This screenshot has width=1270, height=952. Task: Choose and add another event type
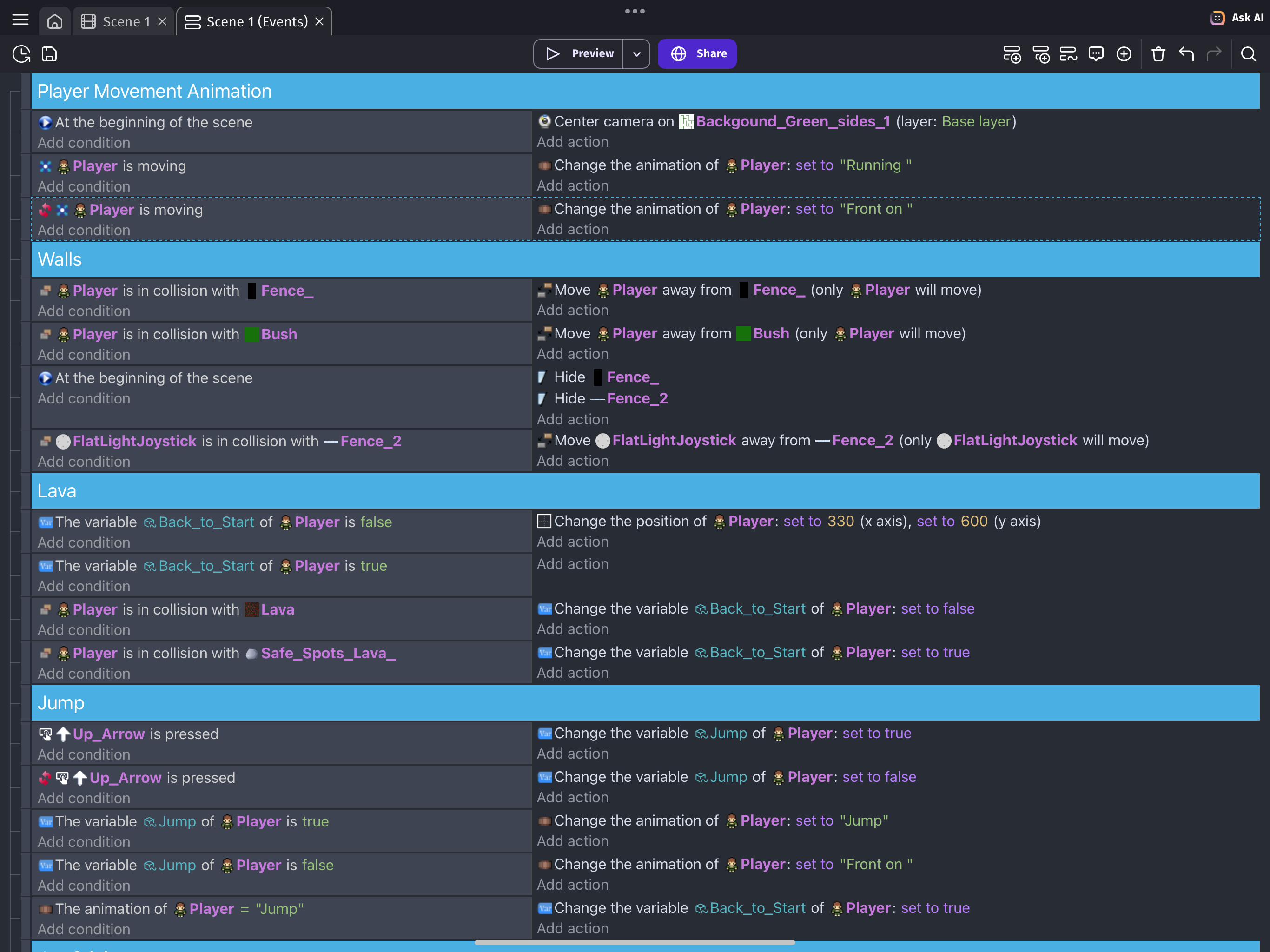tap(1124, 54)
